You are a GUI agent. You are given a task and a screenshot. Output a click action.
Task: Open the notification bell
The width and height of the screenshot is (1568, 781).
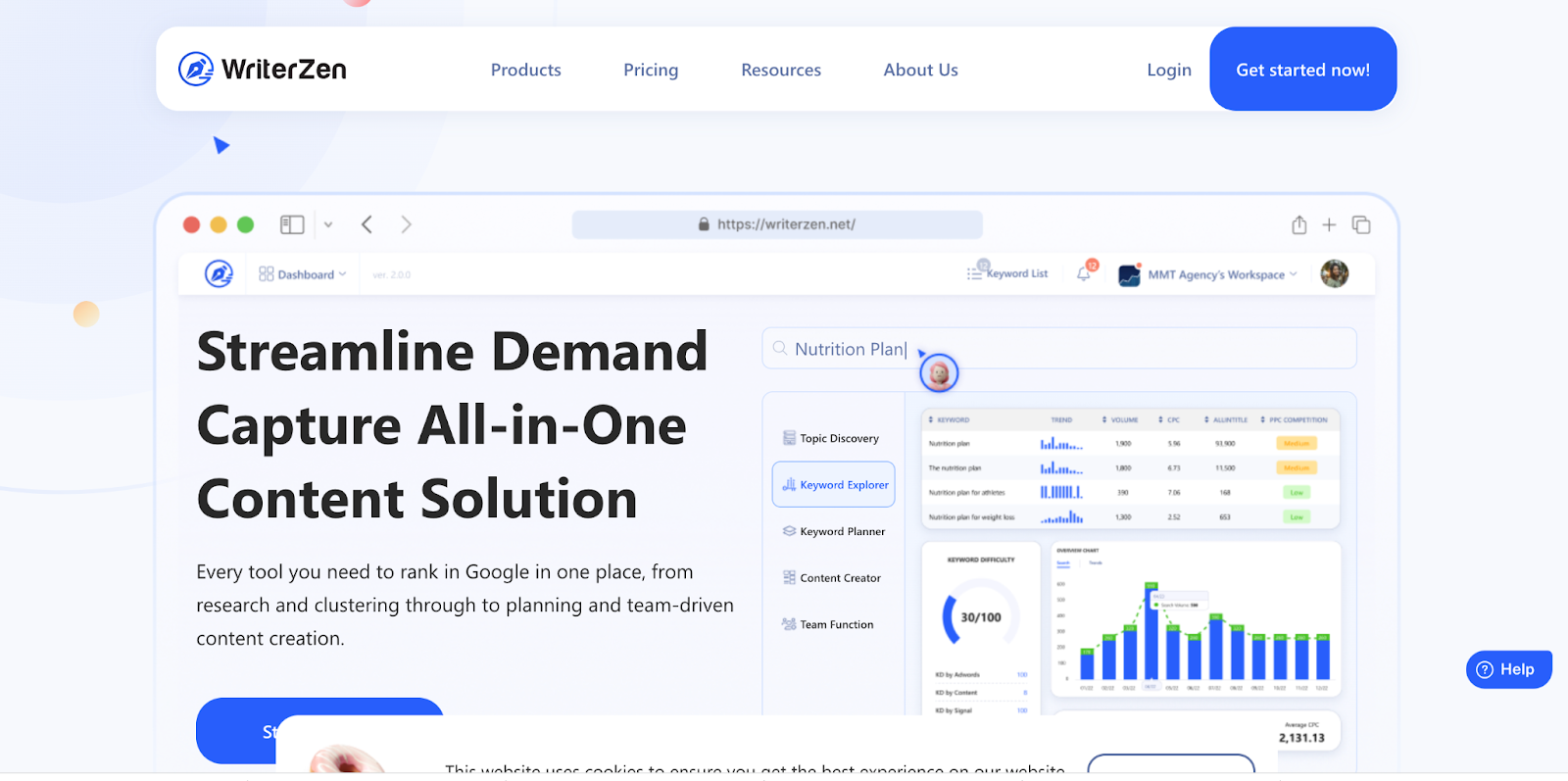1084,273
